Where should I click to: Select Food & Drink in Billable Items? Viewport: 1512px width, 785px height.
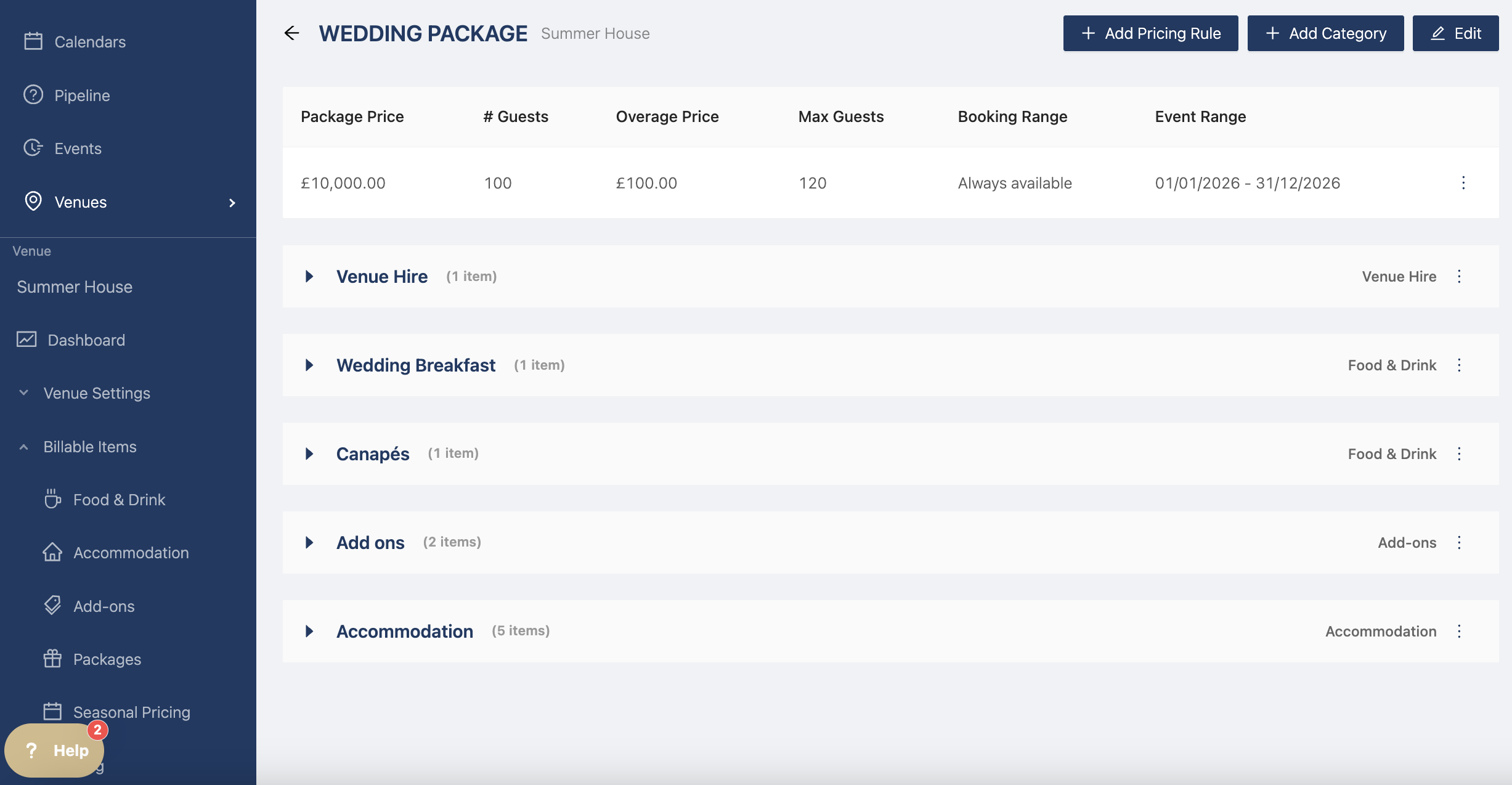119,500
